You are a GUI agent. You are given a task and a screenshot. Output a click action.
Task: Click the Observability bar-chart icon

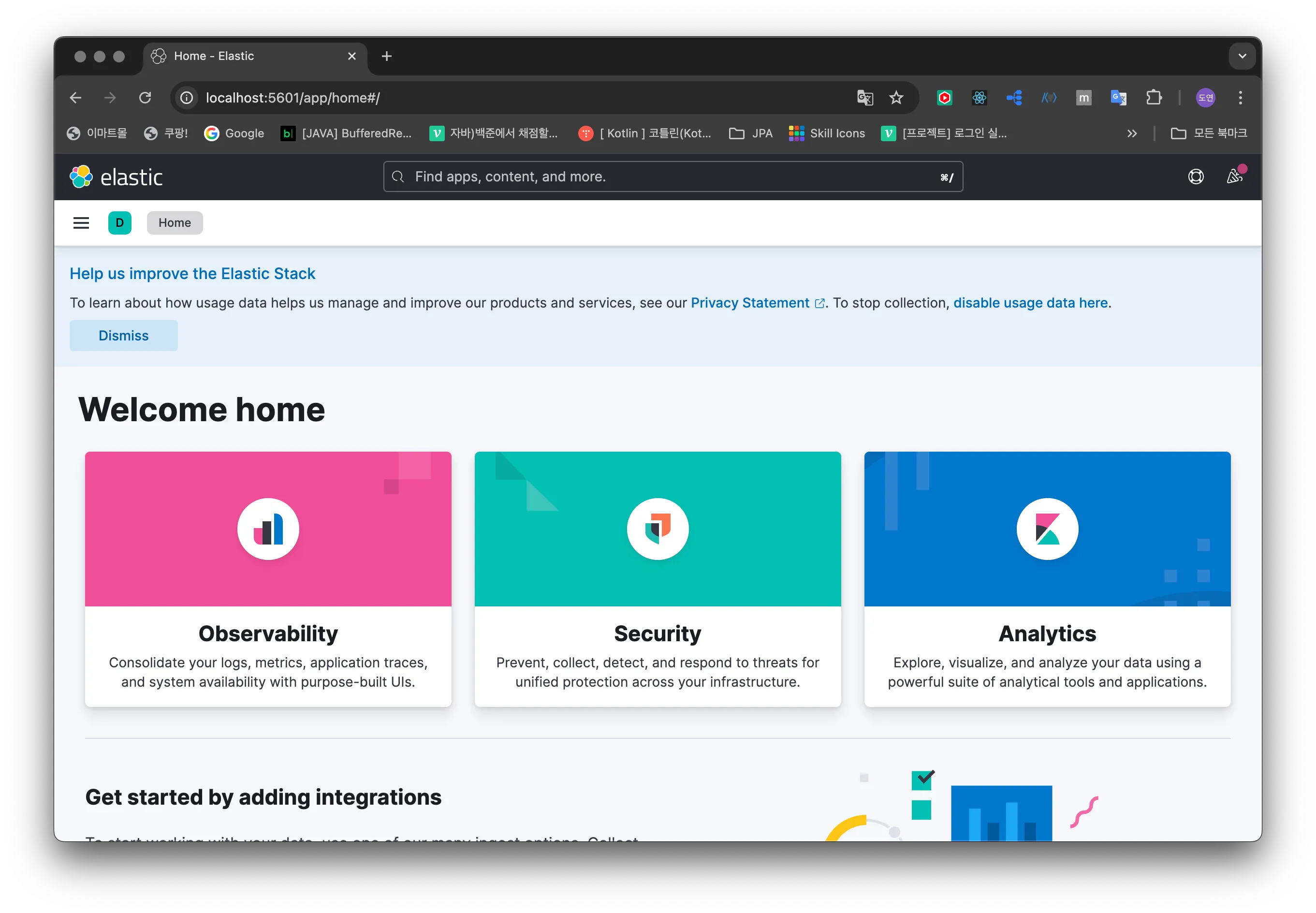[x=268, y=529]
